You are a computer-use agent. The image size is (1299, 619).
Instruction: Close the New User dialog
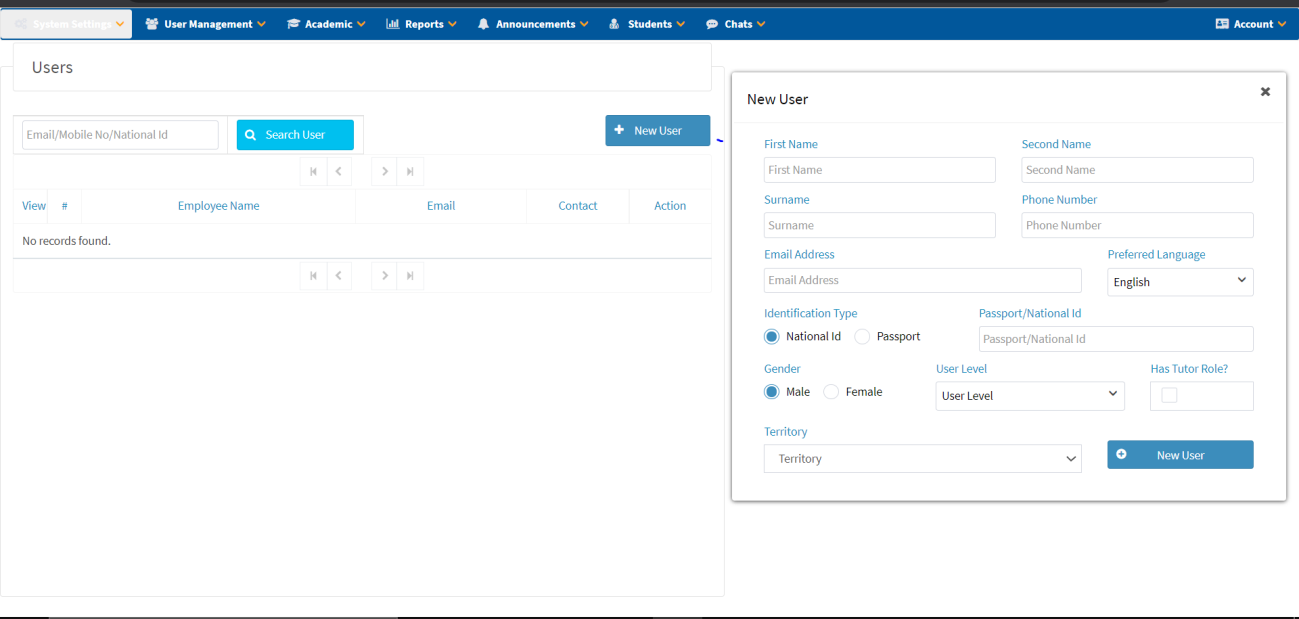(x=1265, y=92)
